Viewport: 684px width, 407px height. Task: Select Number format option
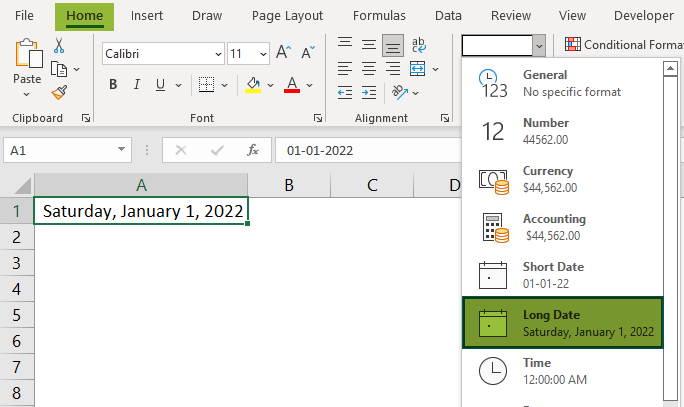[x=562, y=131]
